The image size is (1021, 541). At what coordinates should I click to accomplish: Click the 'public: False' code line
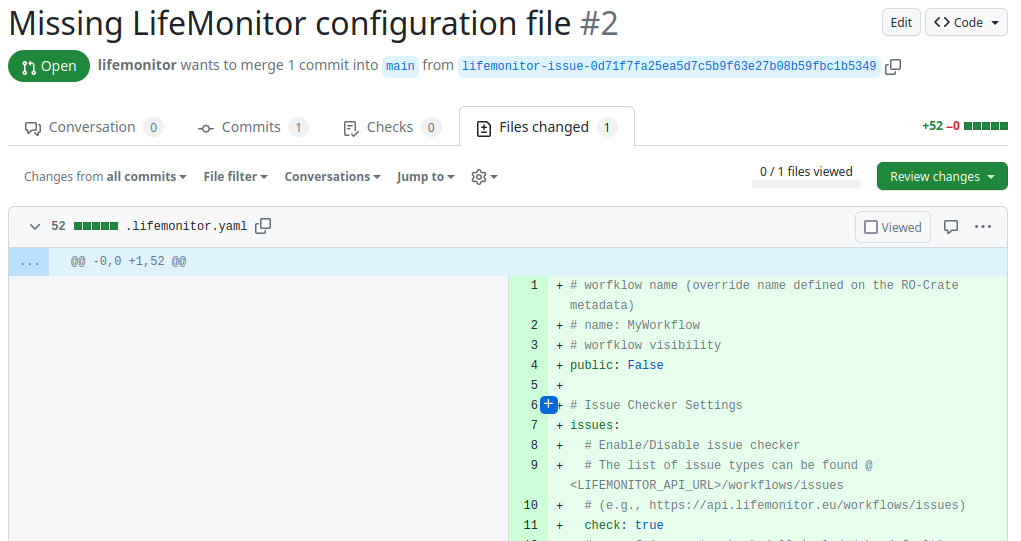coord(617,365)
